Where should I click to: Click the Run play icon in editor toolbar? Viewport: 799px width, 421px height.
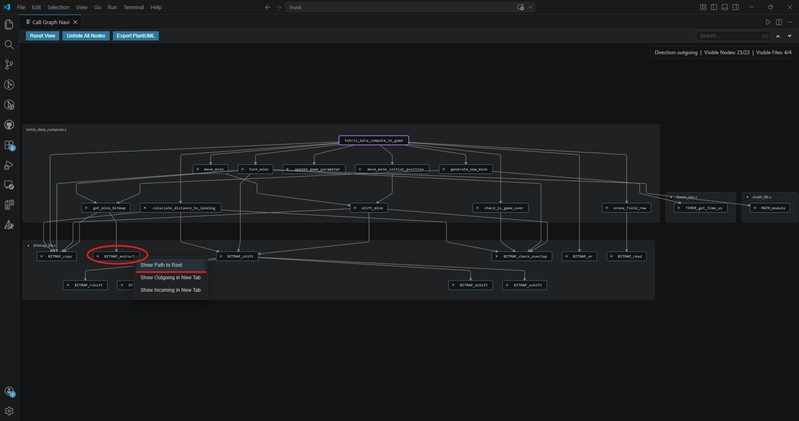[x=768, y=22]
